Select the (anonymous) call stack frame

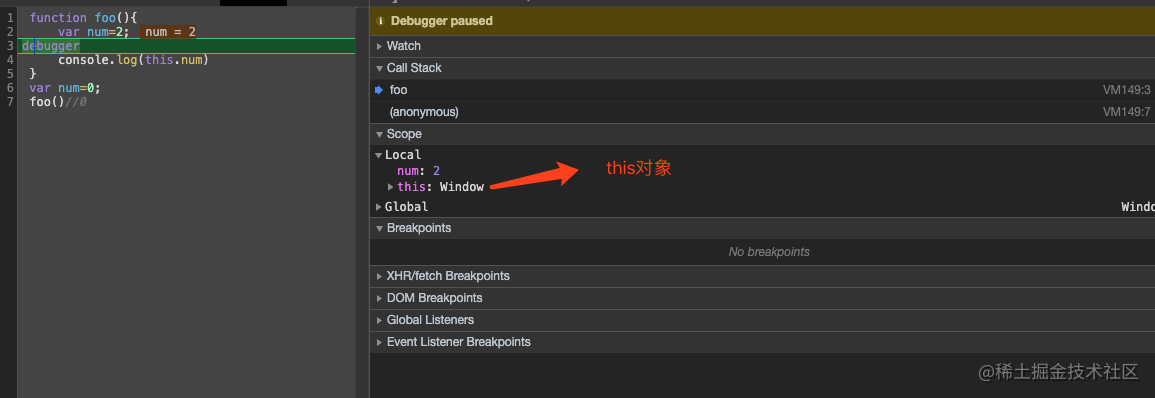click(x=762, y=112)
